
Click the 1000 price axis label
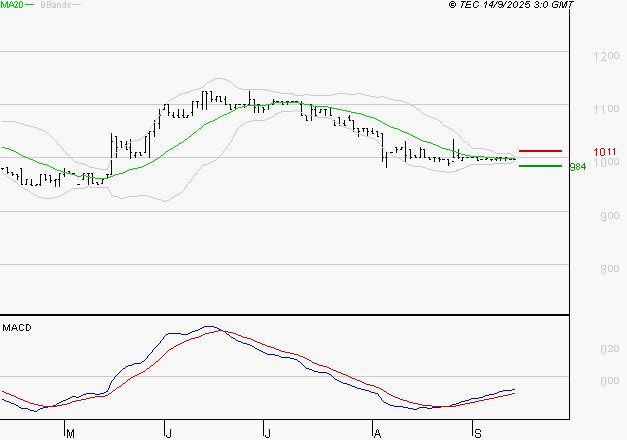pyautogui.click(x=607, y=162)
